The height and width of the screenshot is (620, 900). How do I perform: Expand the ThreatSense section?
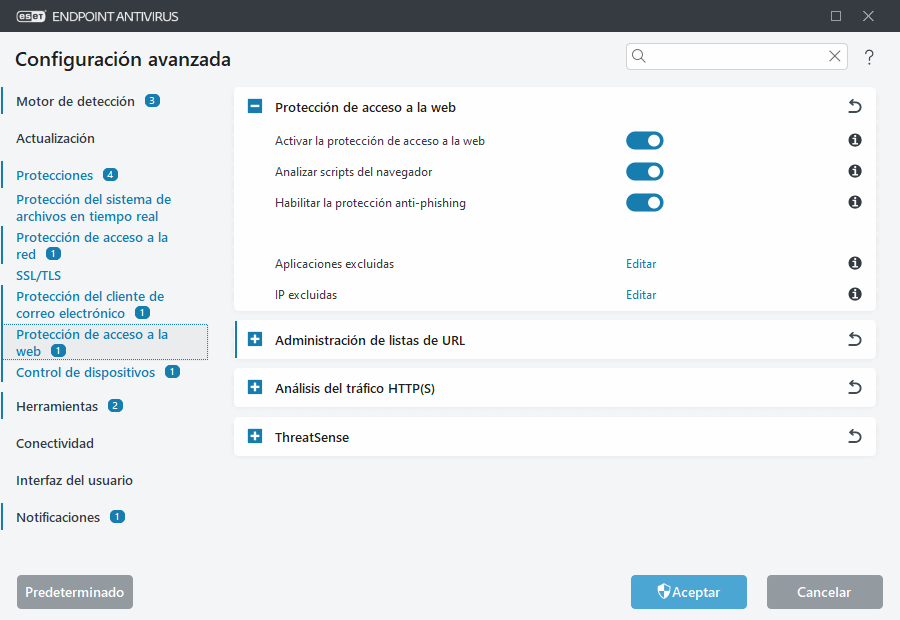(255, 436)
